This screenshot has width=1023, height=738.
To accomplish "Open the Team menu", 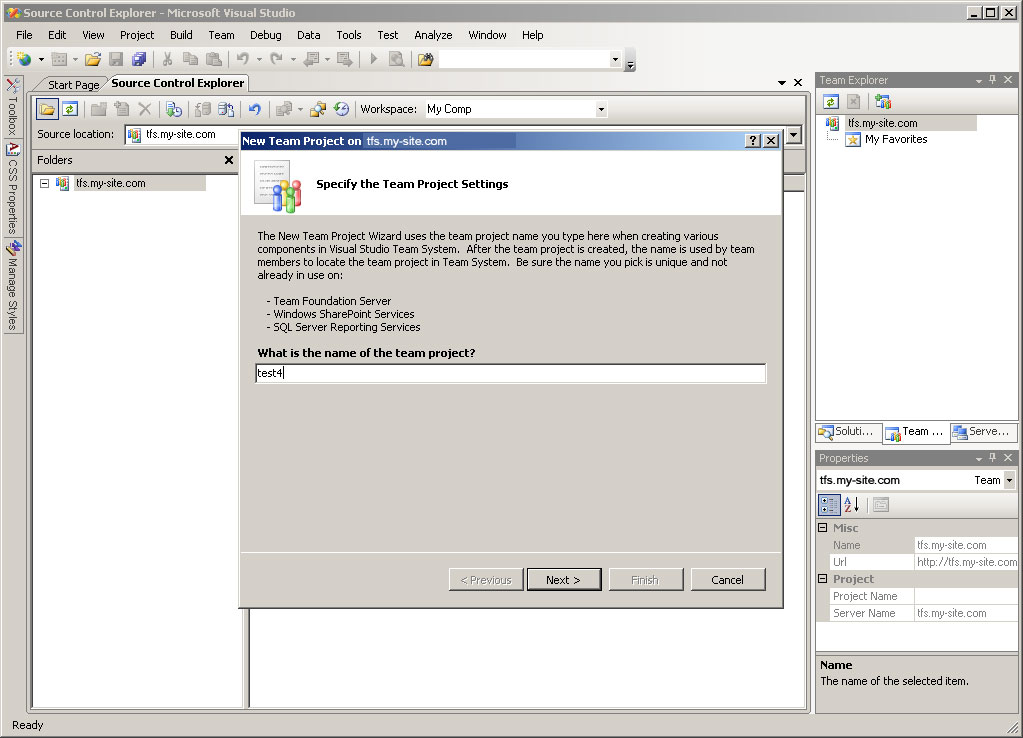I will coord(221,35).
